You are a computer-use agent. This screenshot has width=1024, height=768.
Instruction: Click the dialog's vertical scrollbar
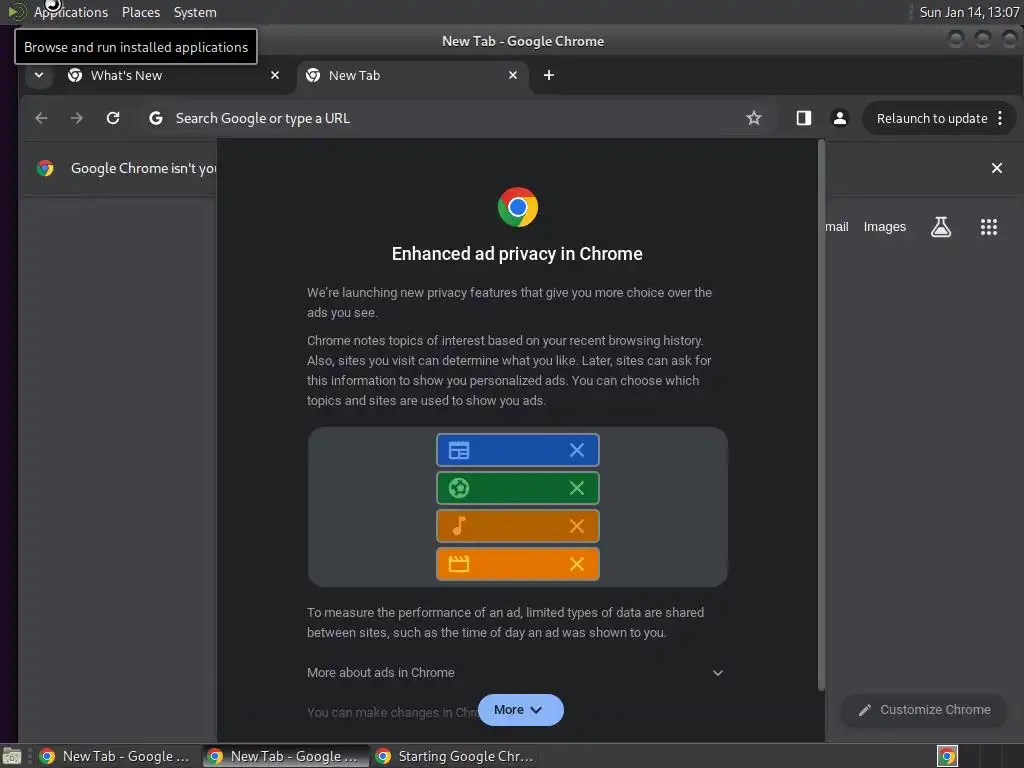click(822, 415)
